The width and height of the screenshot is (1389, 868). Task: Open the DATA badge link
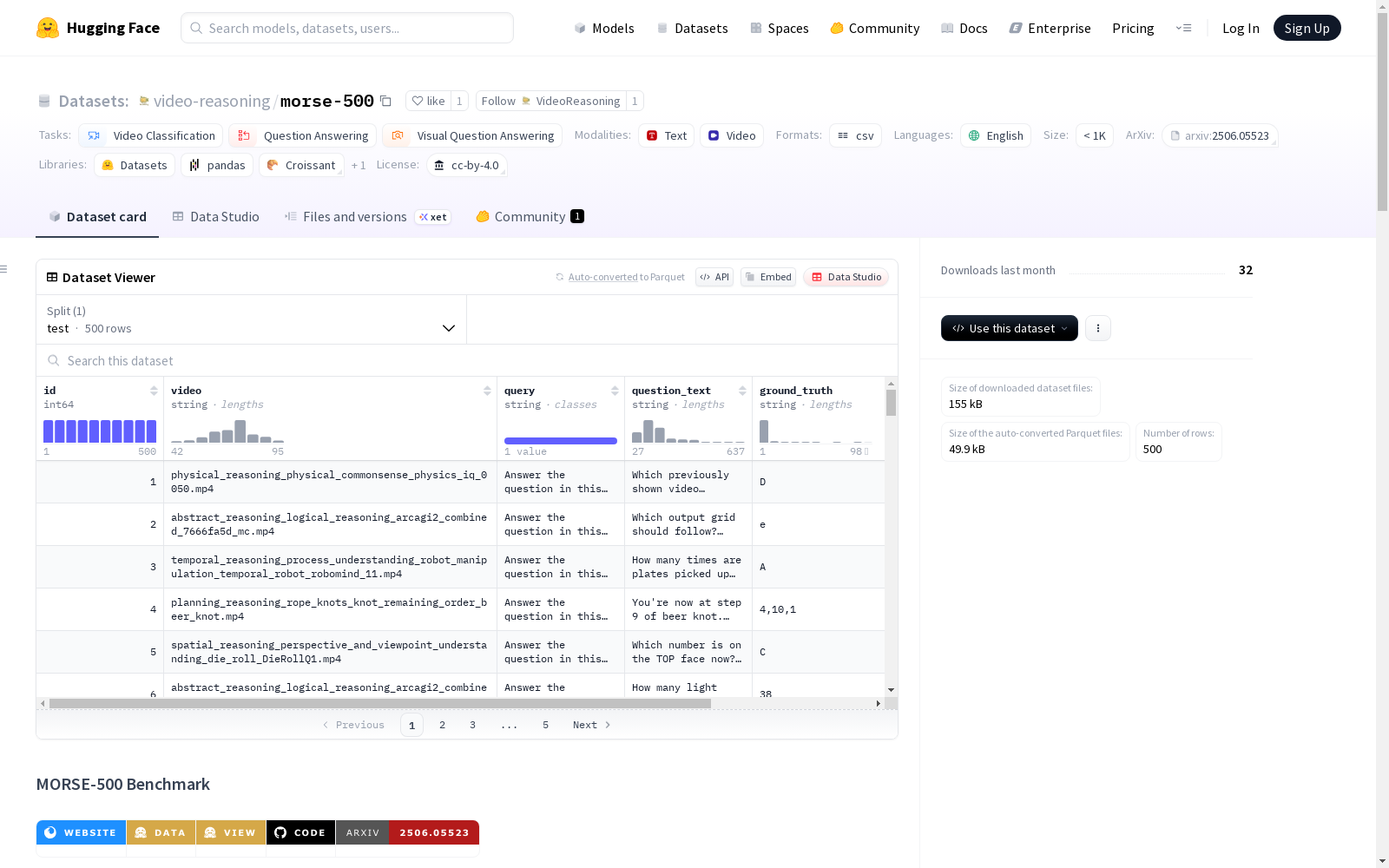tap(161, 832)
